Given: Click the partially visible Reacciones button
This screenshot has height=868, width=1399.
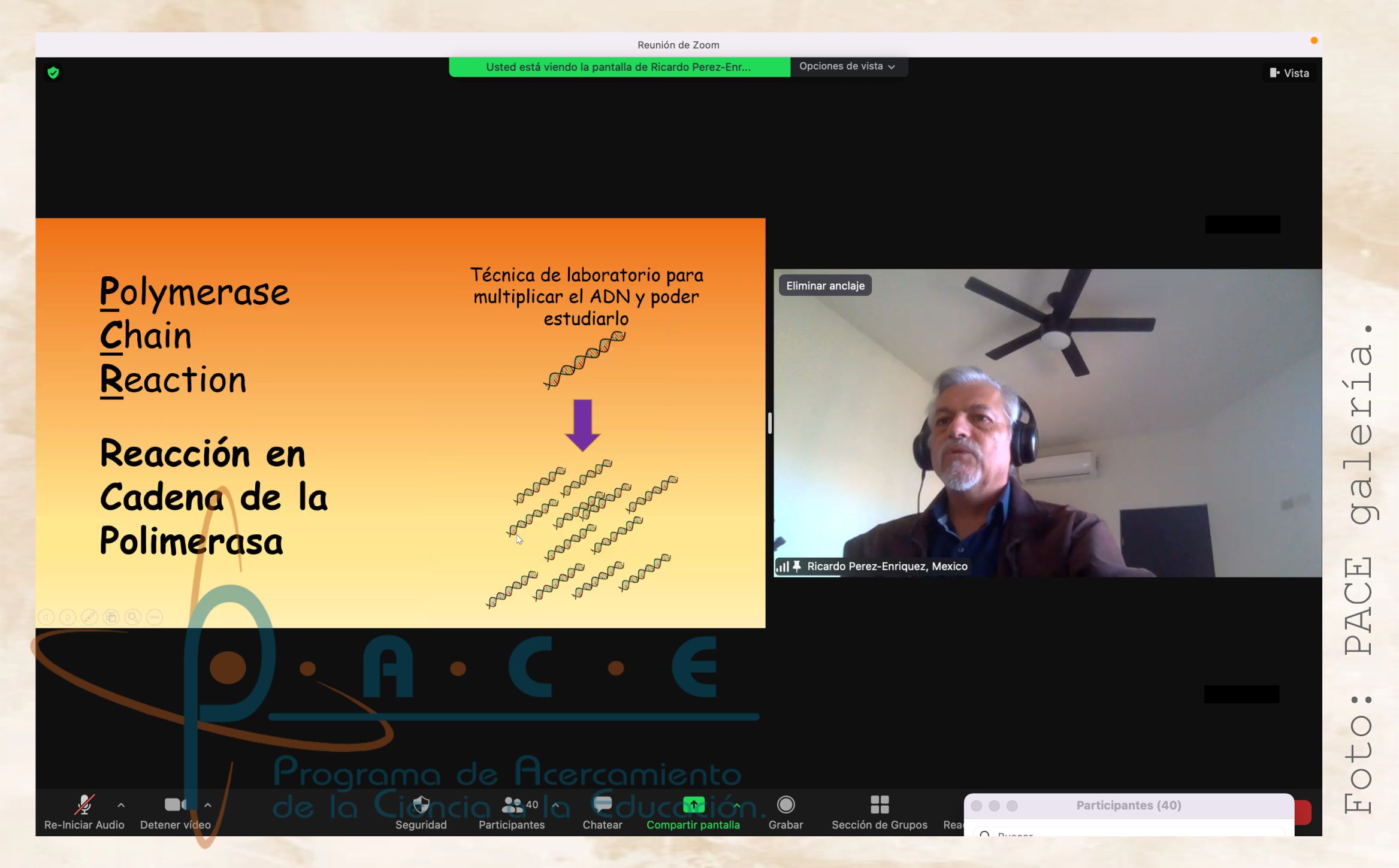Looking at the screenshot, I should [953, 824].
